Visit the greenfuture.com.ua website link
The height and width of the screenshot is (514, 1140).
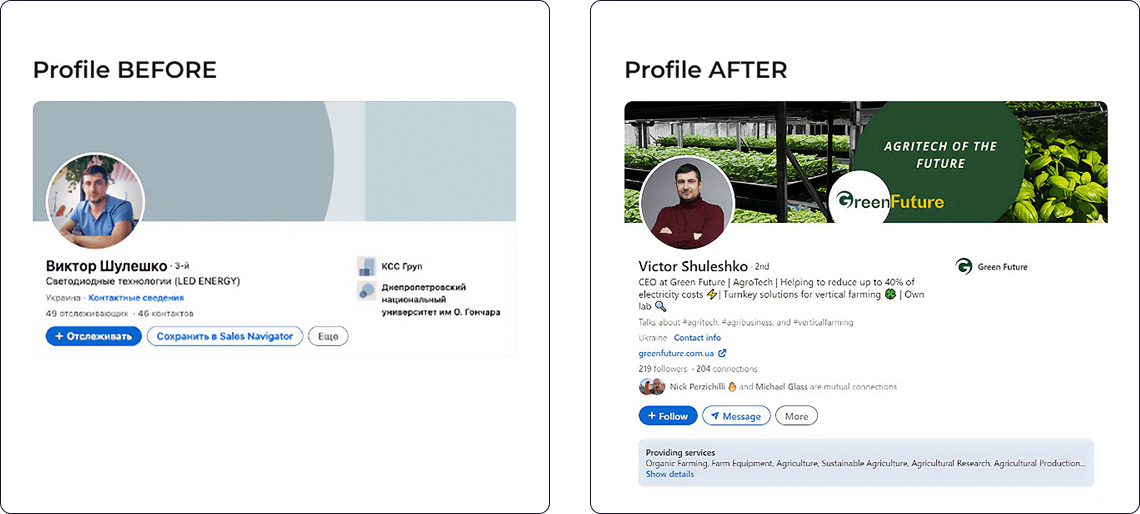pyautogui.click(x=676, y=353)
